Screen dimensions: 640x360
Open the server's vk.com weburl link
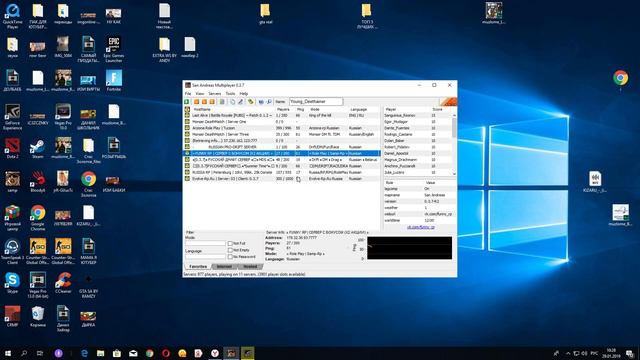point(420,227)
